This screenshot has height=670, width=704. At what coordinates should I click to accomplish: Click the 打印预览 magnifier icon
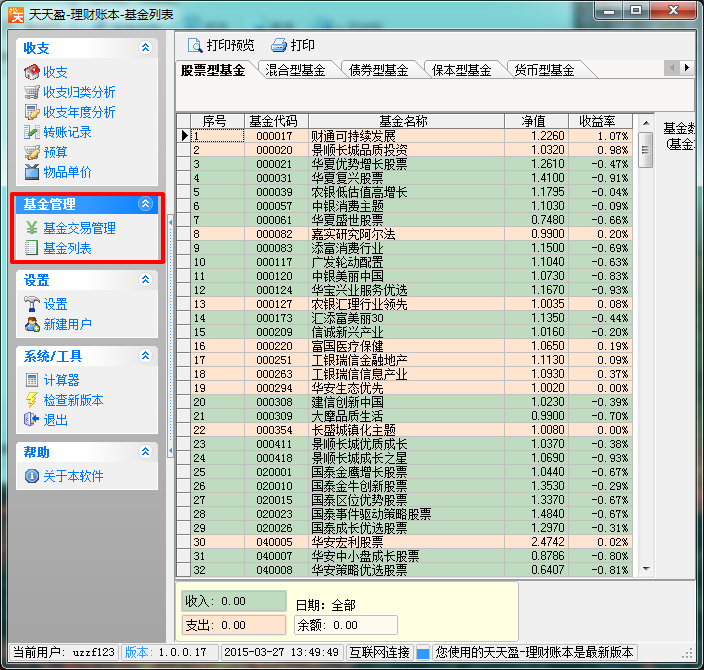click(195, 45)
